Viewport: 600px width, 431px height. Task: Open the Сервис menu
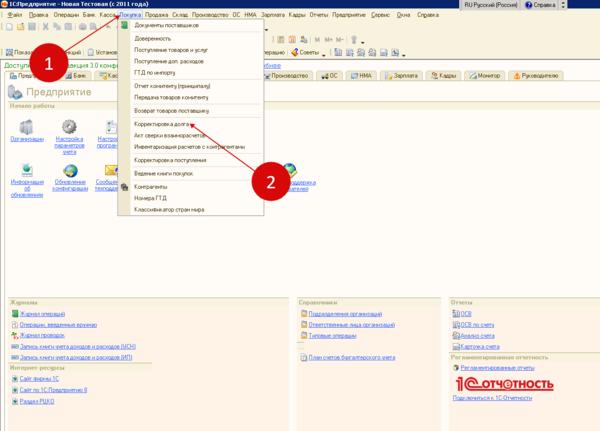pos(380,15)
